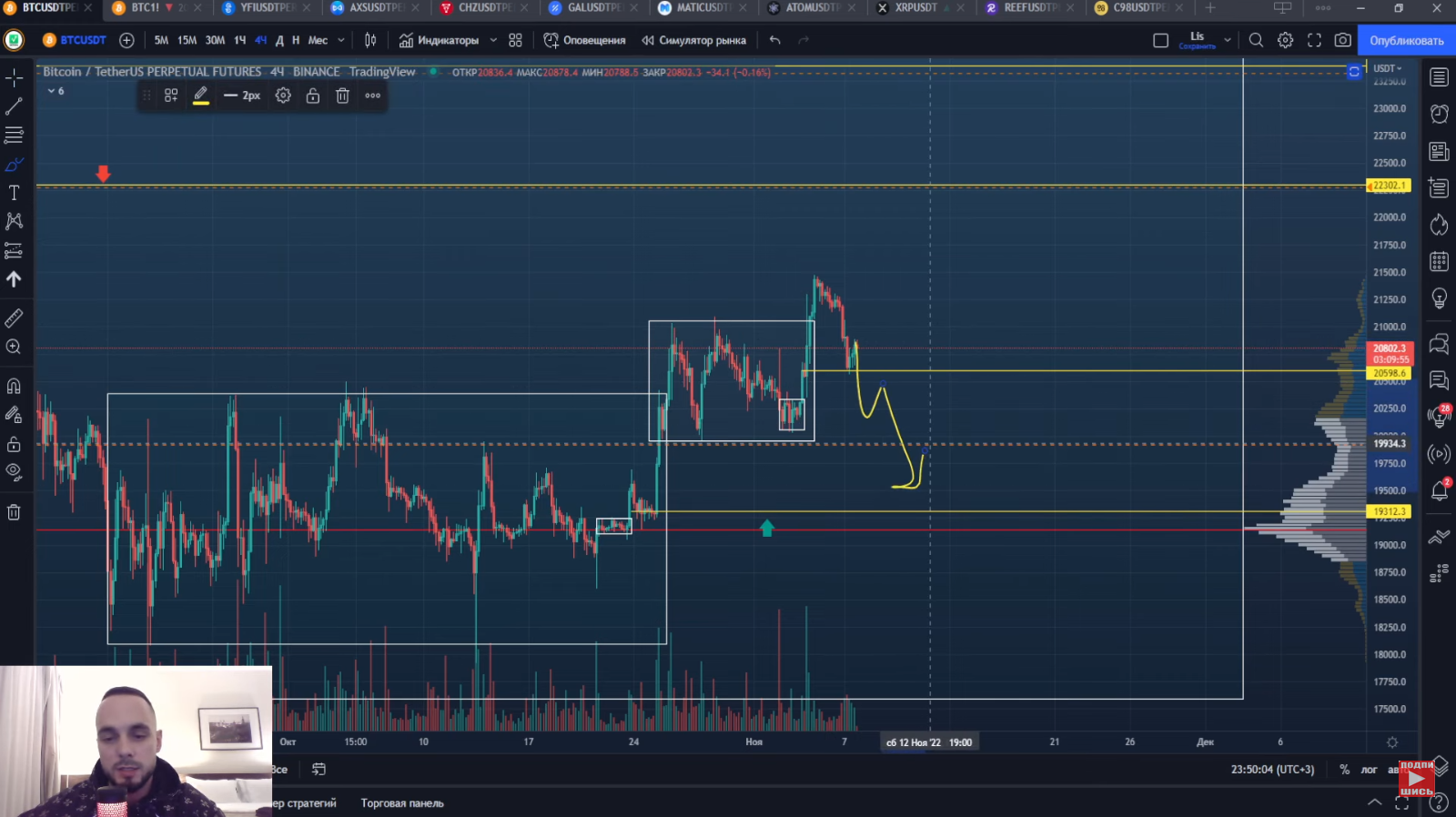Expand the timeframe interval dropdown
Screen dimensions: 1456x817
pyautogui.click(x=341, y=40)
